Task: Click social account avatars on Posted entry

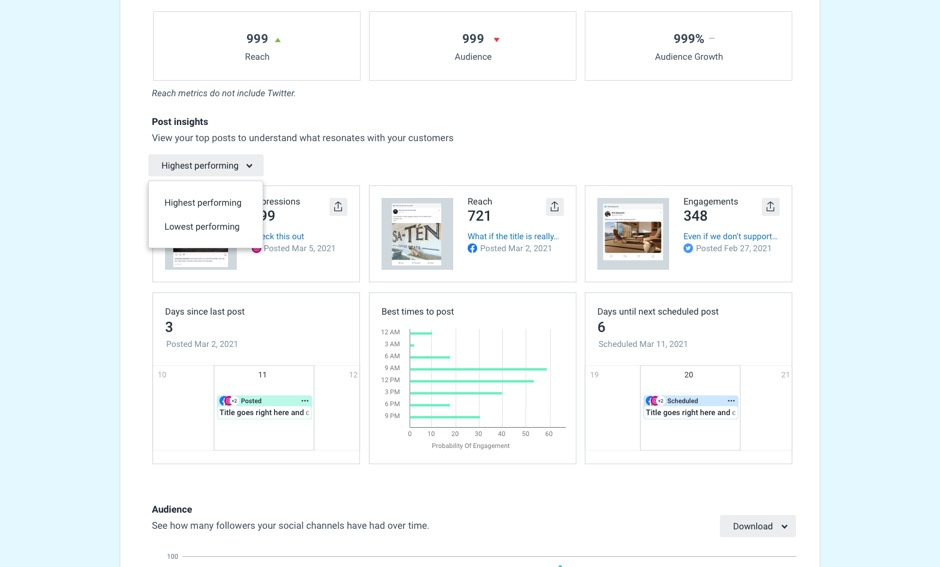Action: 228,400
